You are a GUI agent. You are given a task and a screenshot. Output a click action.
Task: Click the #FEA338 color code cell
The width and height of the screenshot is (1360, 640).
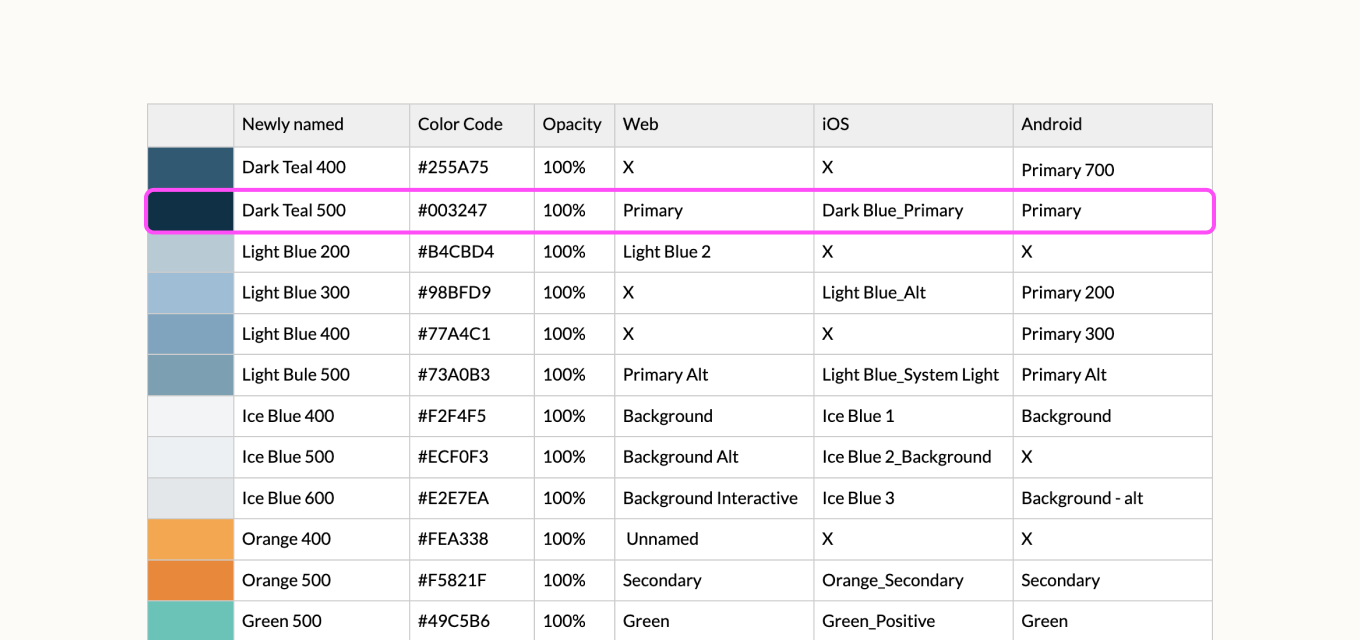click(x=453, y=539)
